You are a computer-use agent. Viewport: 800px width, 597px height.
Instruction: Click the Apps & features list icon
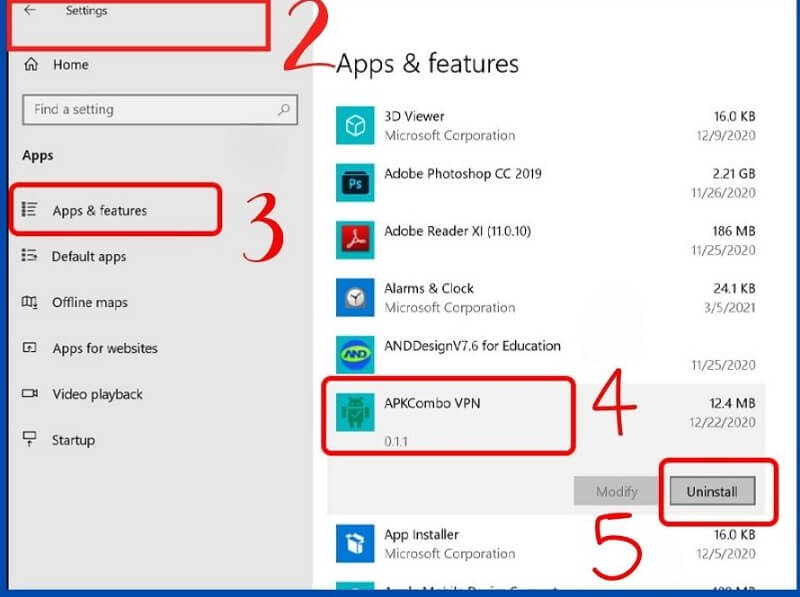tap(29, 209)
